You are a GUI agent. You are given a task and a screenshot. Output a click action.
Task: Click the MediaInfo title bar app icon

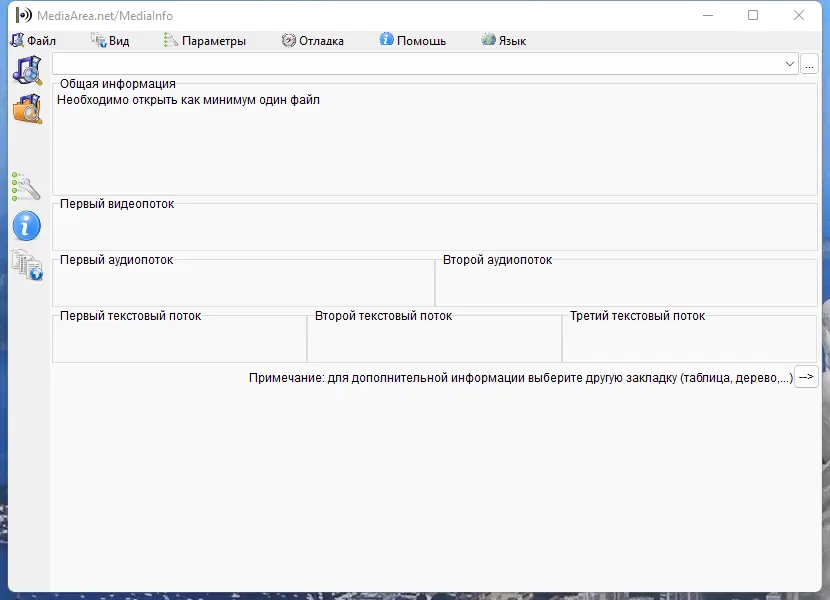click(23, 15)
